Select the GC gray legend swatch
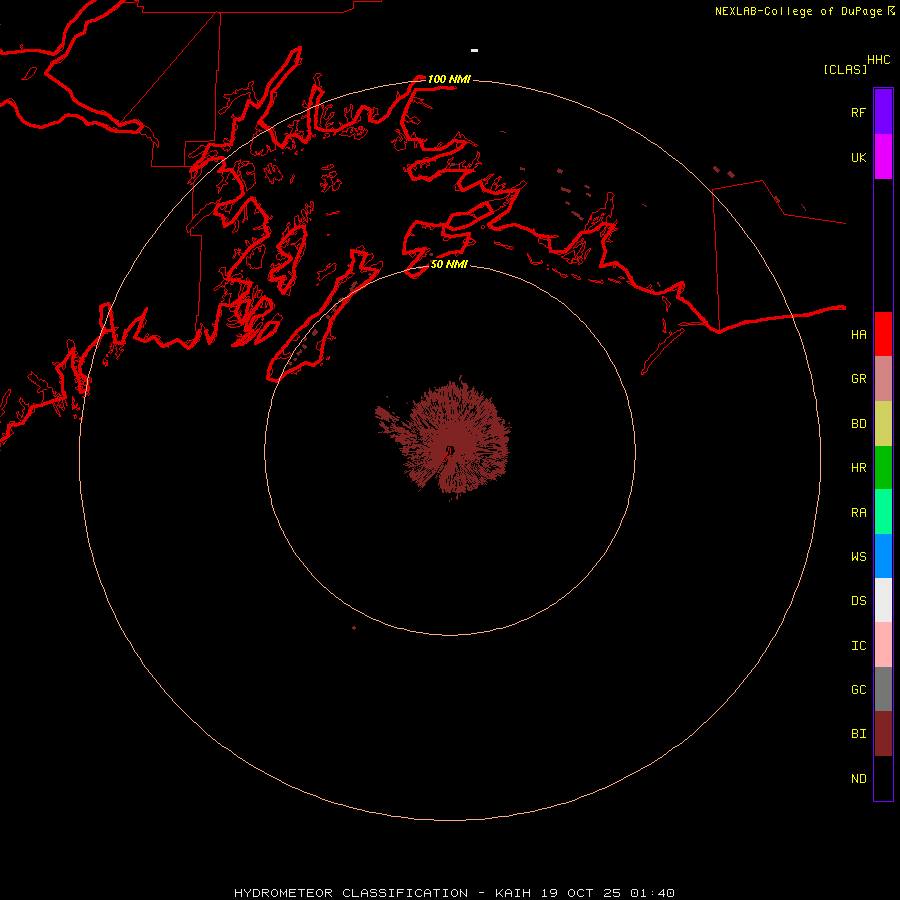The width and height of the screenshot is (900, 900). tap(883, 689)
